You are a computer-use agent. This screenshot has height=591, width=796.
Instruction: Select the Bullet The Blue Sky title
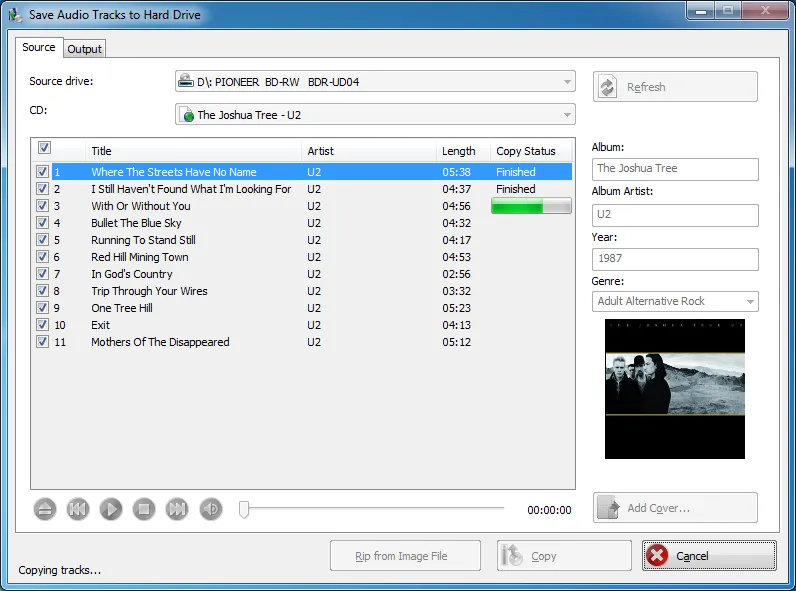(x=136, y=223)
